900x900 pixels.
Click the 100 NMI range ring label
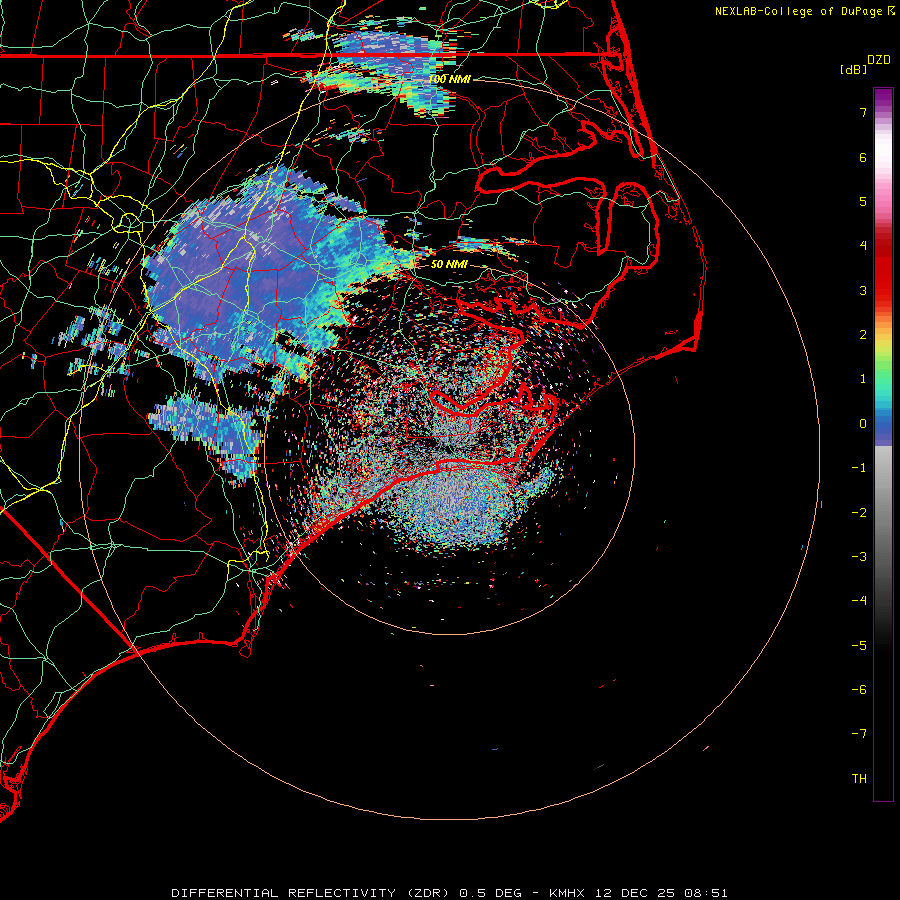pyautogui.click(x=449, y=79)
